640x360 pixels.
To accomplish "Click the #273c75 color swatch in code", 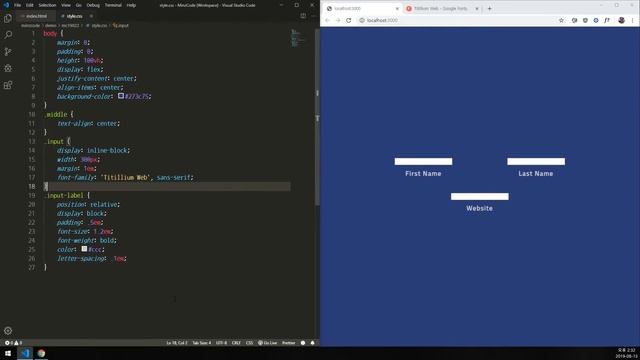I will 121,96.
